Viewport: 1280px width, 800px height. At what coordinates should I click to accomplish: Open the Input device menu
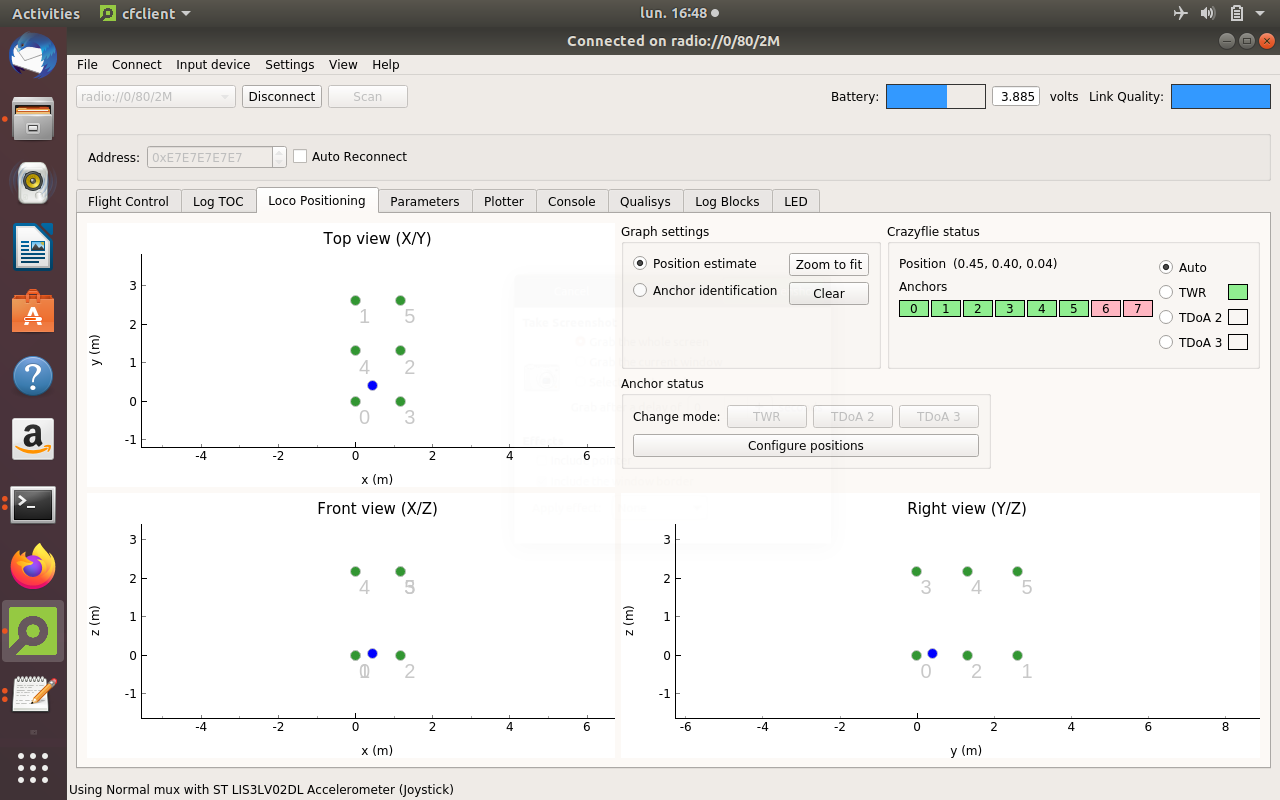(213, 65)
